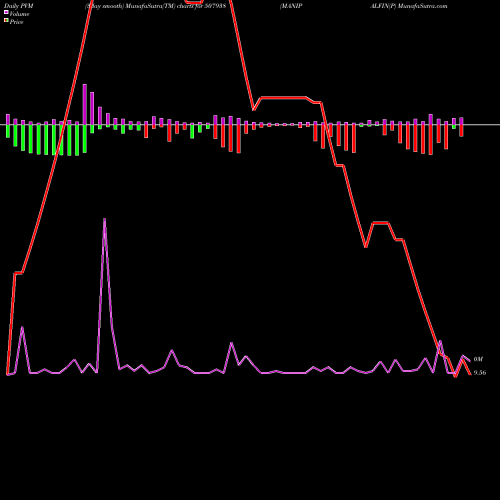Click the 'Daily PVM' chart title

click(19, 6)
